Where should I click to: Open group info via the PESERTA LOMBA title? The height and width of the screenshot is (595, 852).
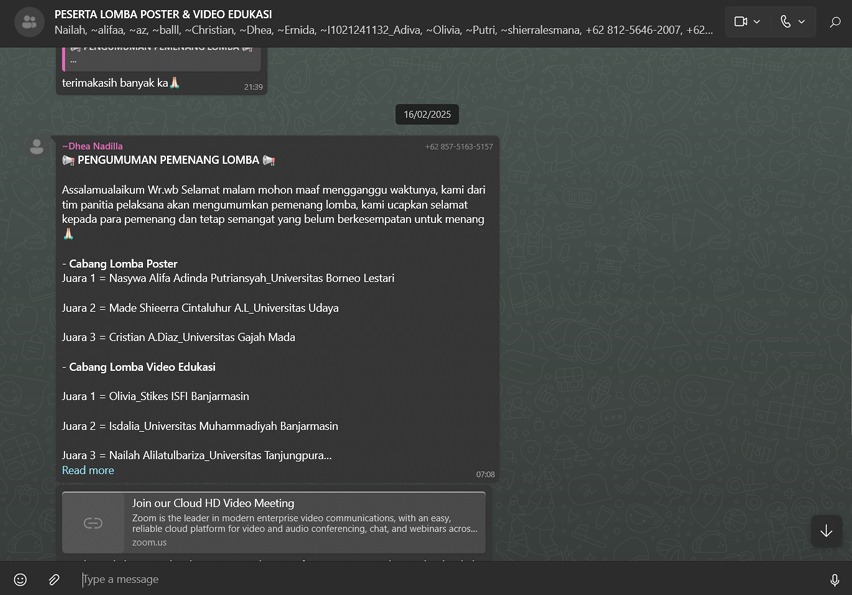(163, 14)
